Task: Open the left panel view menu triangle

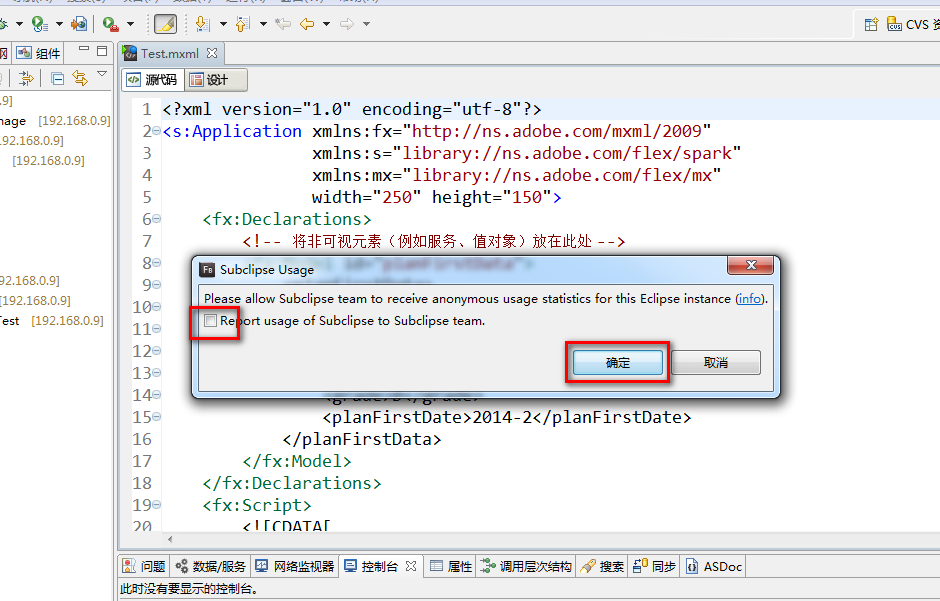Action: tap(102, 74)
